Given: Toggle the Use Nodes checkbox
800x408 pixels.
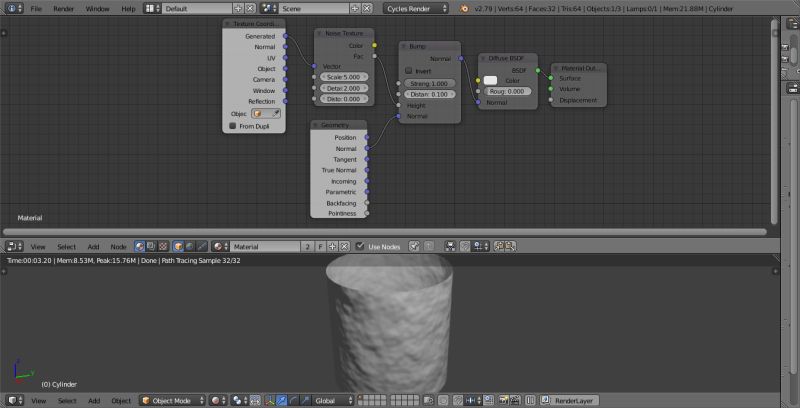Looking at the screenshot, I should pos(360,246).
